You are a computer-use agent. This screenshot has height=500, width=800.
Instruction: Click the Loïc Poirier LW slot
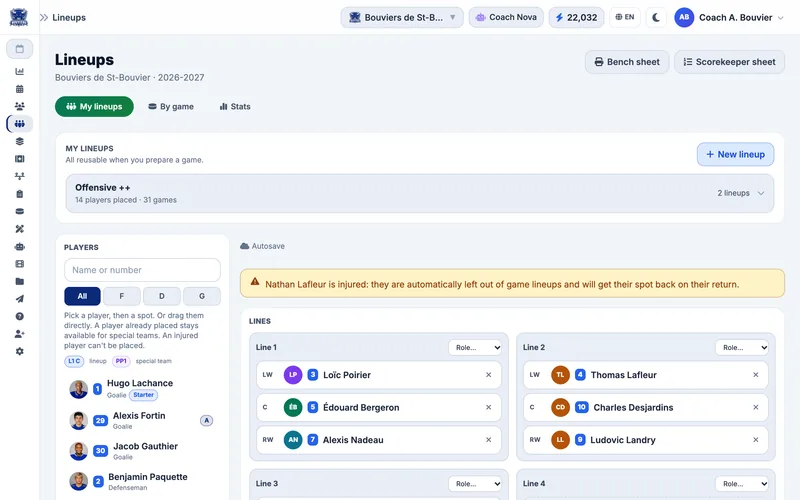379,375
